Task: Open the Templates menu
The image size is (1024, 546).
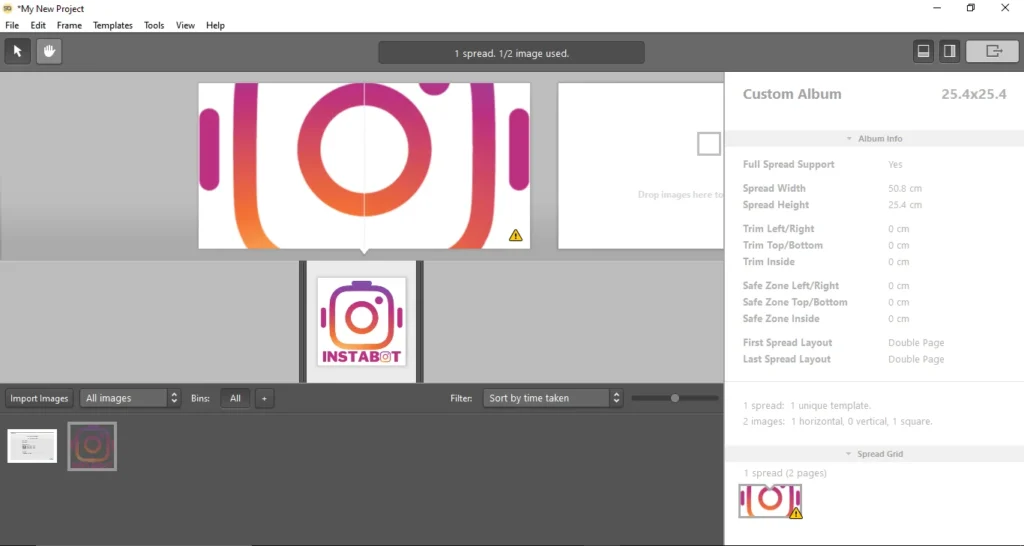Action: 112,25
